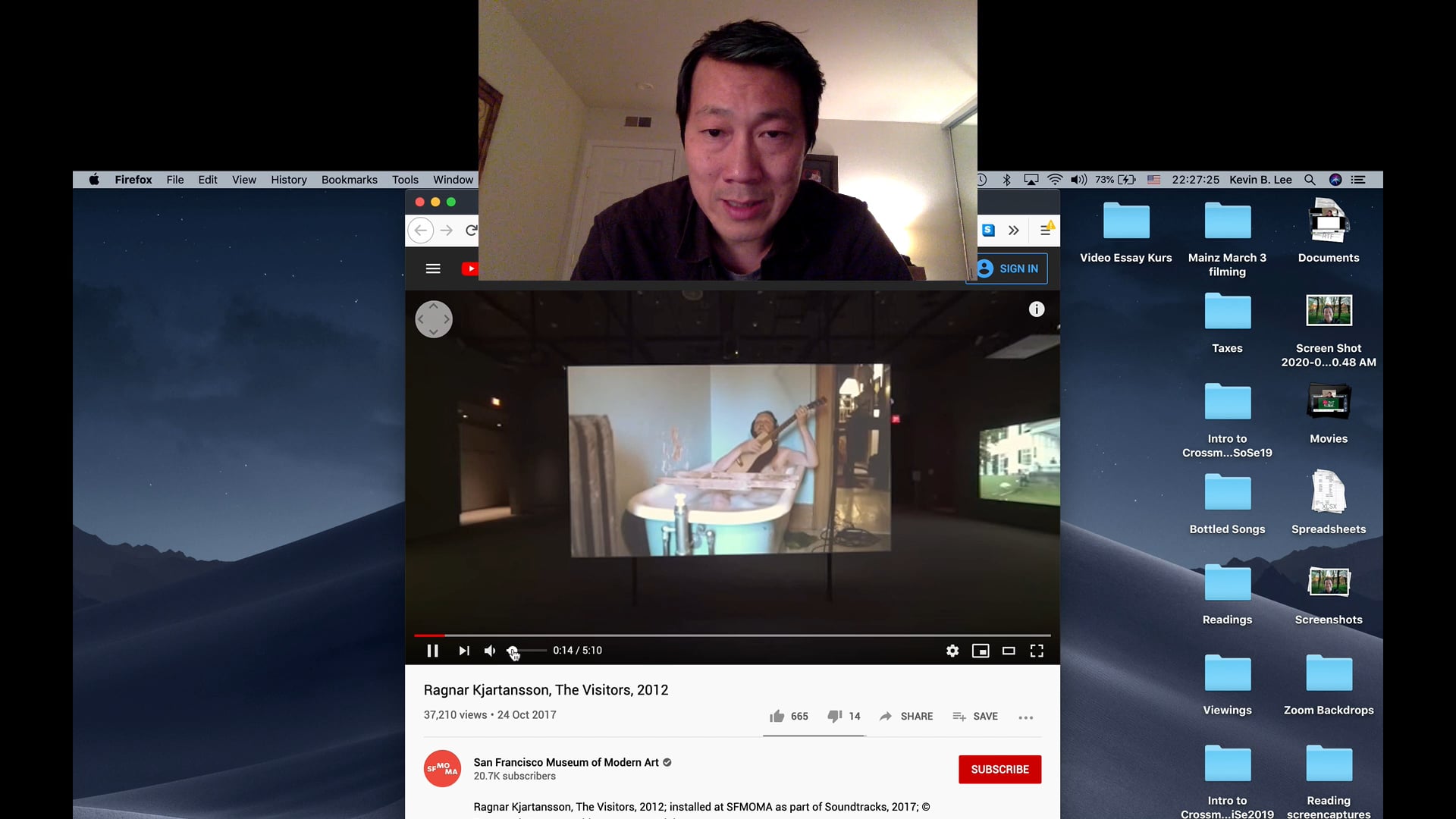
Task: Click SAVE to save the video
Action: tap(976, 716)
